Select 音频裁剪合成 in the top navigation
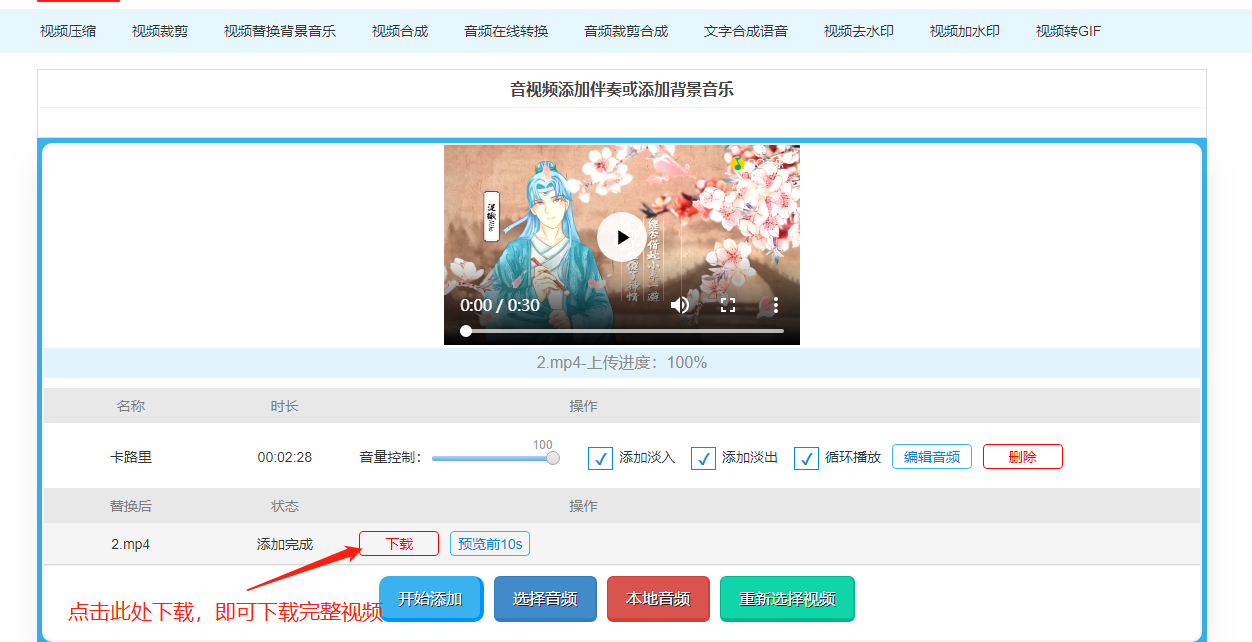 click(x=626, y=31)
